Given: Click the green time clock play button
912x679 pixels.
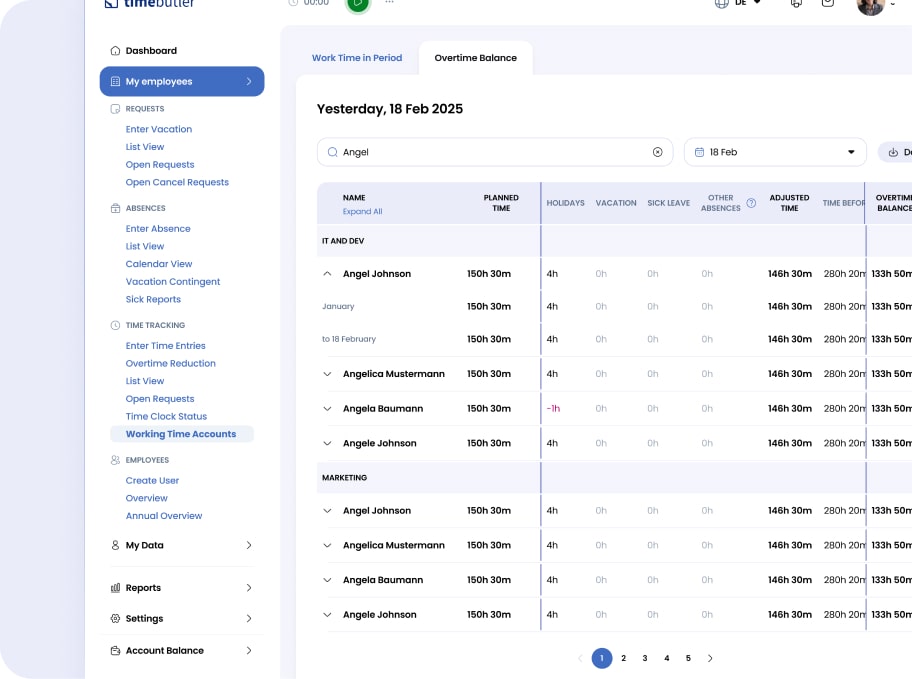Looking at the screenshot, I should 357,4.
